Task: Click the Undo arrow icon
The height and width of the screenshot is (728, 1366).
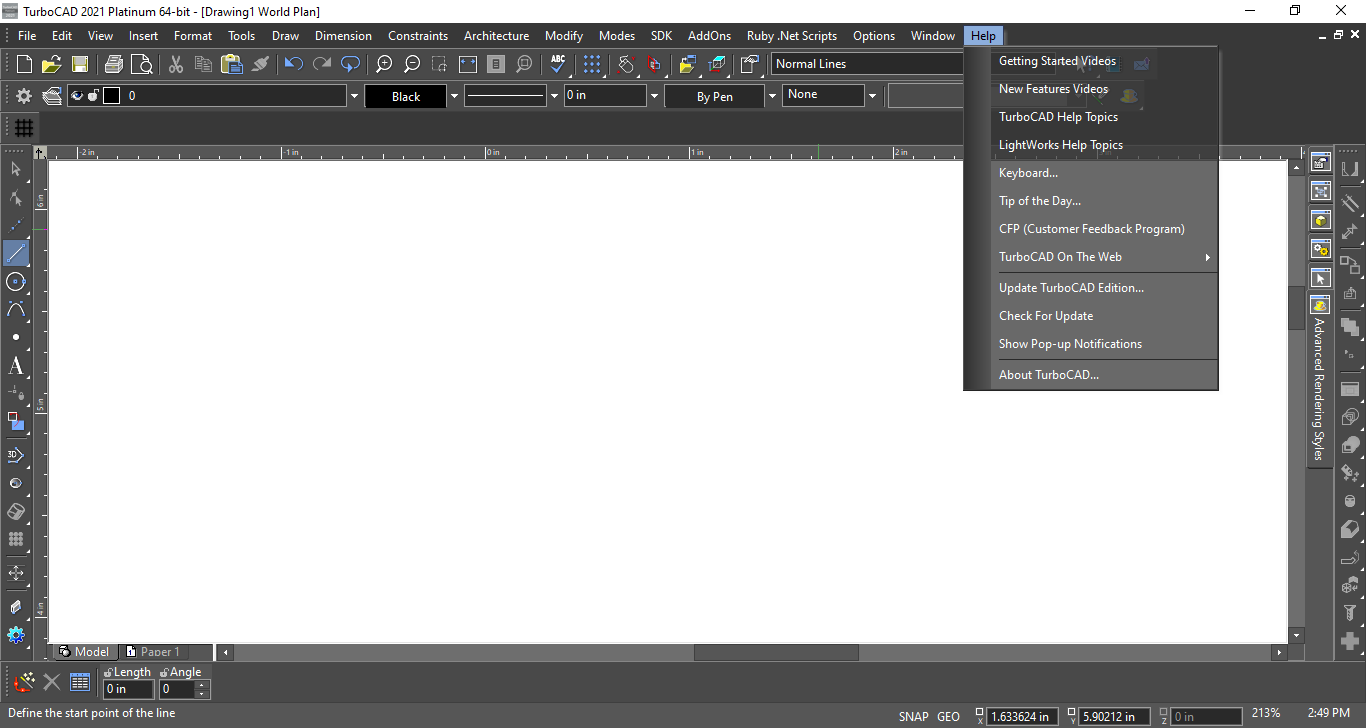Action: tap(294, 64)
